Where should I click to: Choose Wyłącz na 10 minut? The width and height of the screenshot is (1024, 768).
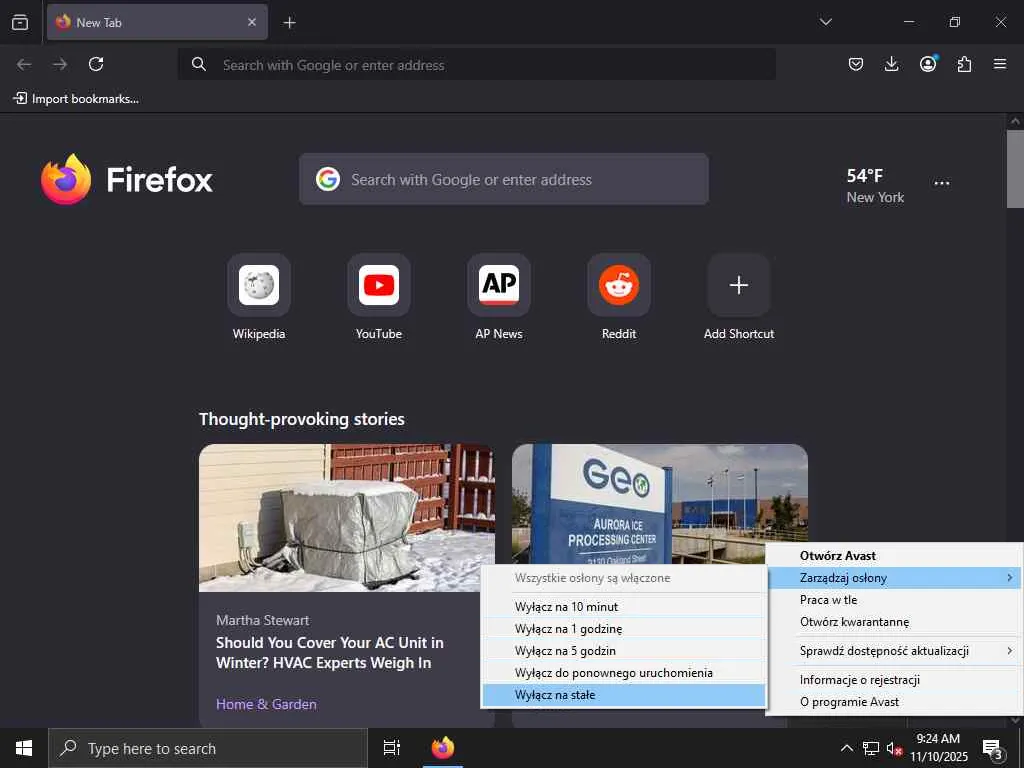(624, 607)
